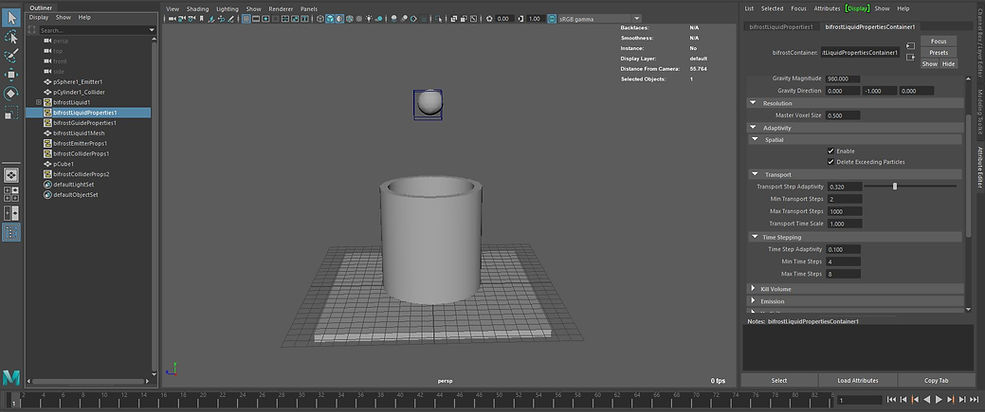
Task: Click the Exposure icon beside 0.00
Action: [x=489, y=19]
